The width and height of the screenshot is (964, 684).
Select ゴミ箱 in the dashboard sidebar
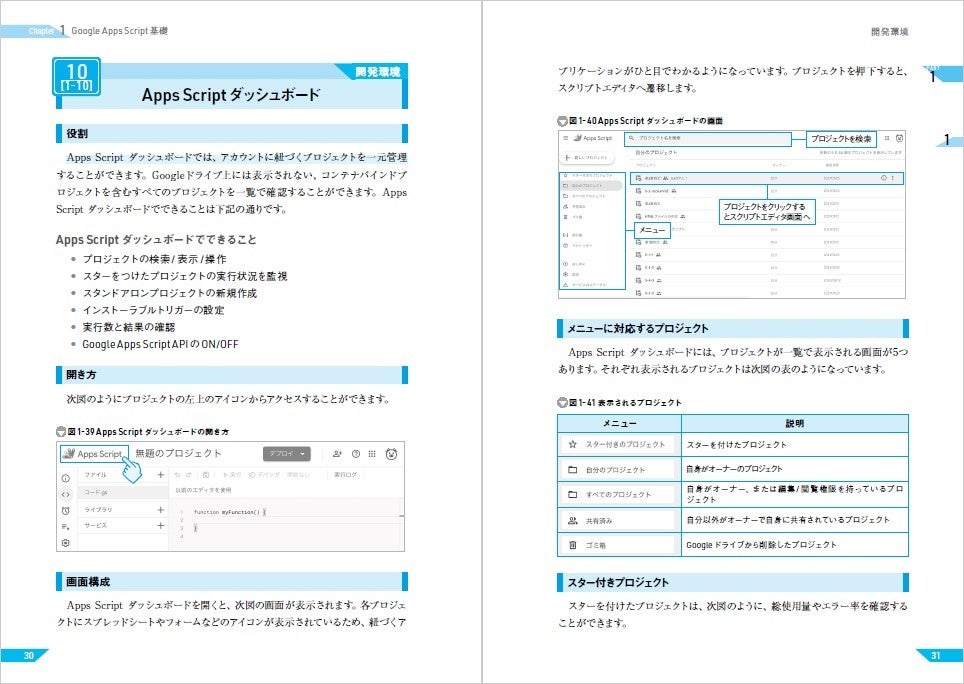click(x=573, y=217)
